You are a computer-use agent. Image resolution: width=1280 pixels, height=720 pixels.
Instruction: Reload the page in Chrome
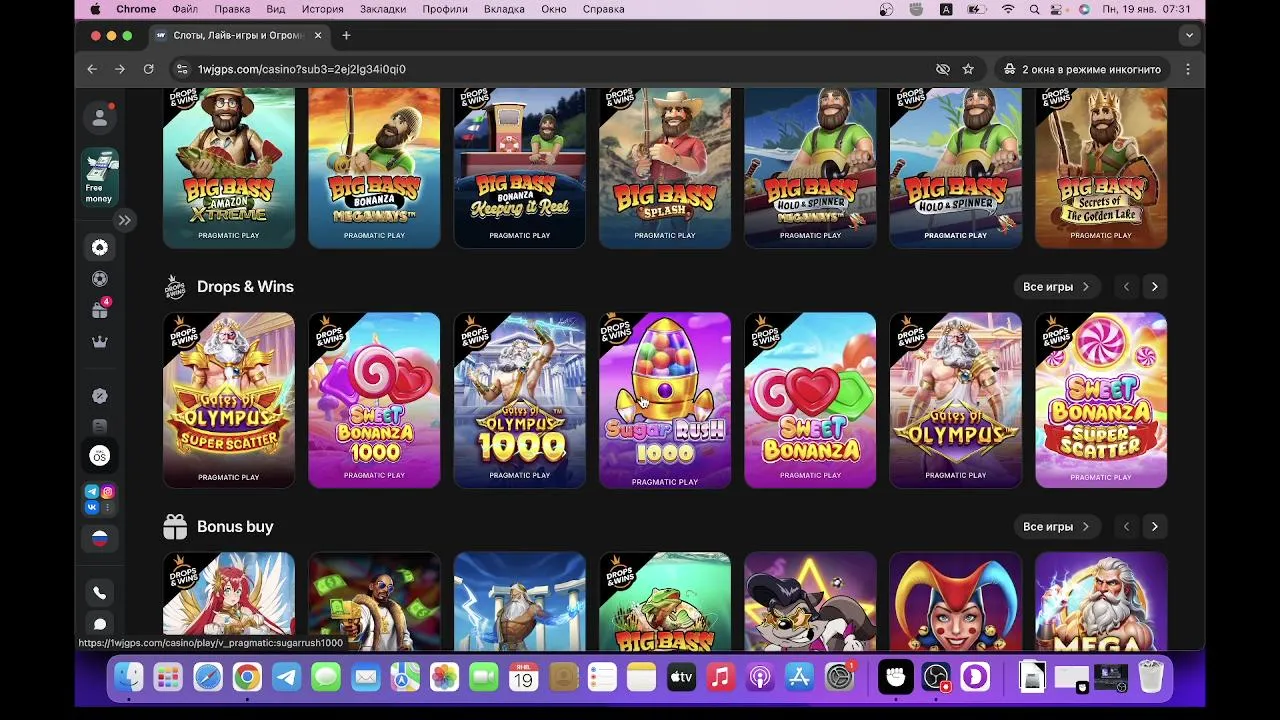[148, 69]
